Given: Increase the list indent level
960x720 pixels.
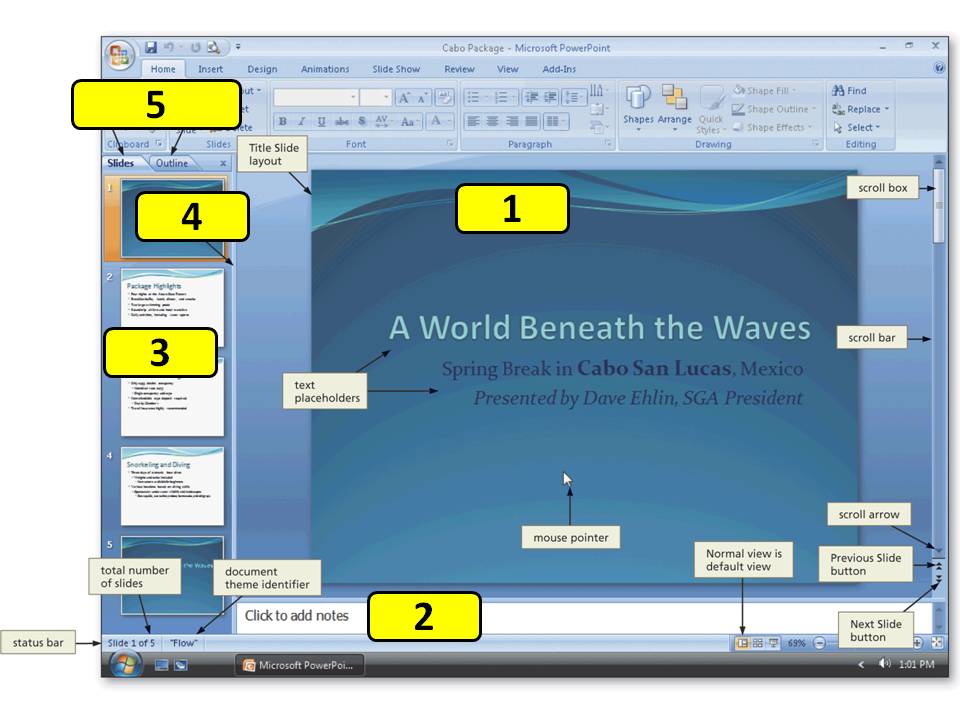Looking at the screenshot, I should 550,97.
